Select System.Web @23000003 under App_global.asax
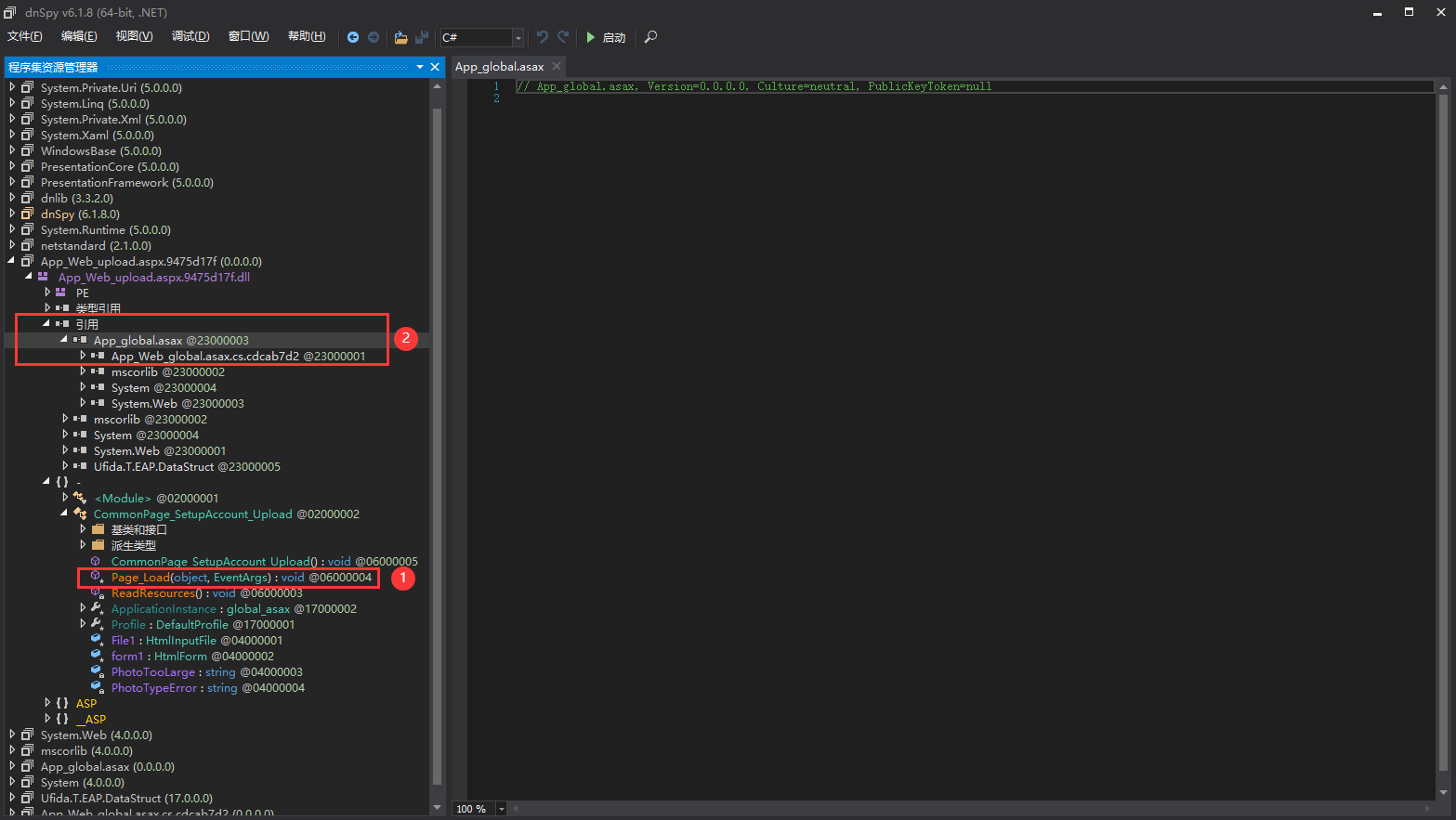The height and width of the screenshot is (820, 1456). click(177, 403)
